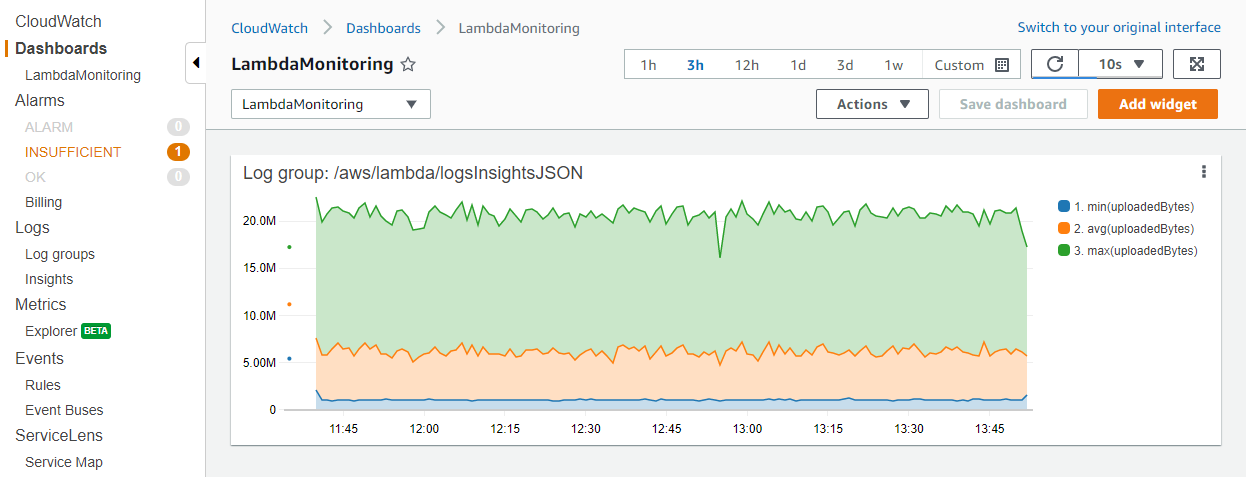Favorite the dashboard with the star icon
Image resolution: width=1246 pixels, height=477 pixels.
[x=408, y=65]
